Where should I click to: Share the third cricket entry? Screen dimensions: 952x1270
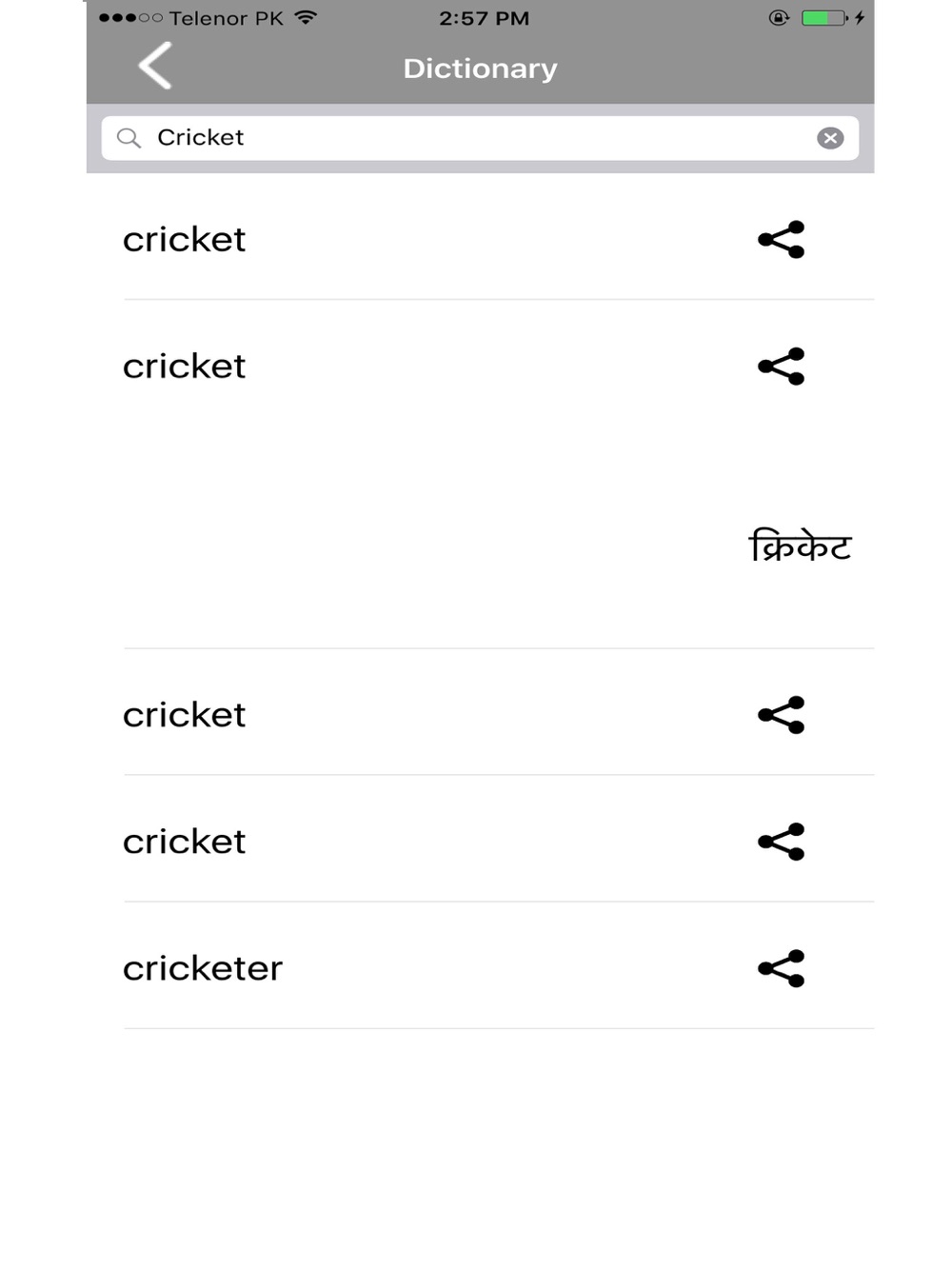pos(782,715)
